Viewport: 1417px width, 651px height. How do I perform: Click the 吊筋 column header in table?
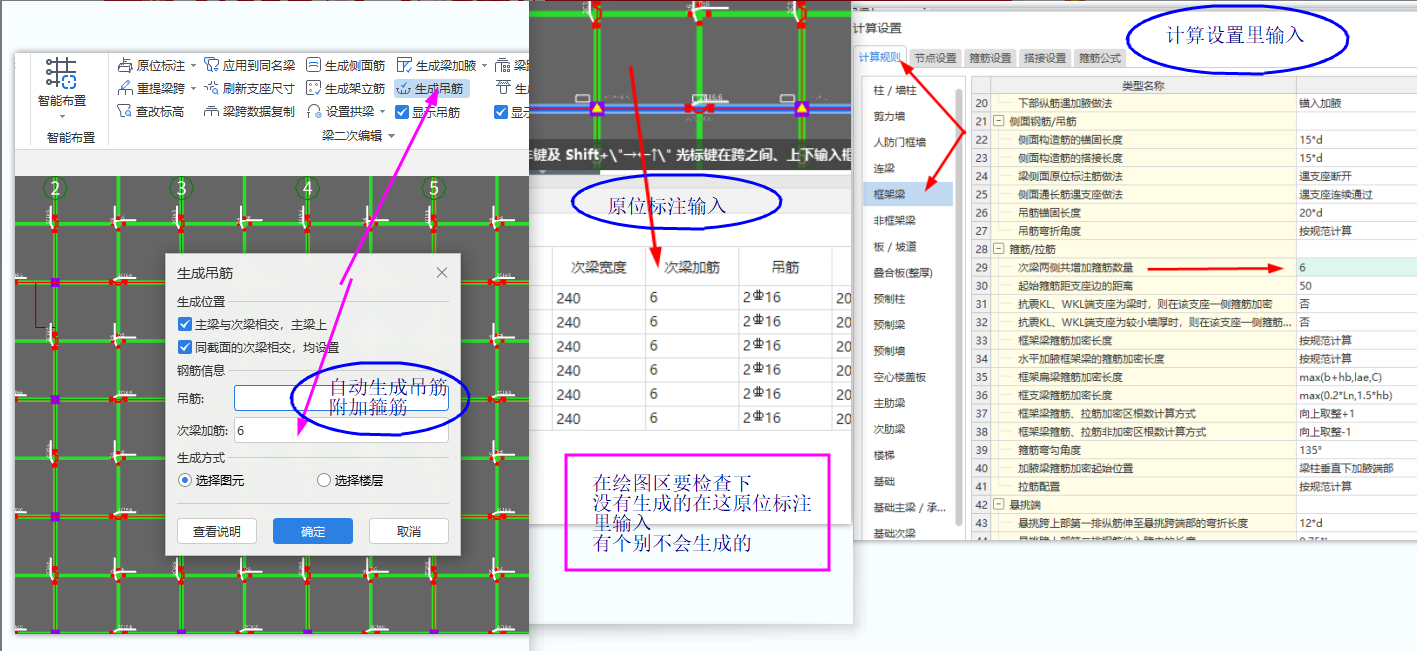[x=785, y=267]
